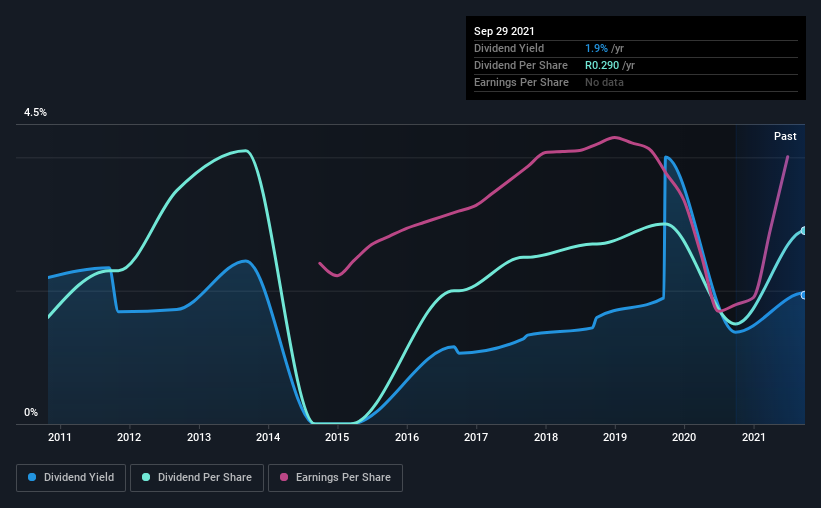This screenshot has width=821, height=508.
Task: Click the R0.290 dividend per share value
Action: pos(602,65)
